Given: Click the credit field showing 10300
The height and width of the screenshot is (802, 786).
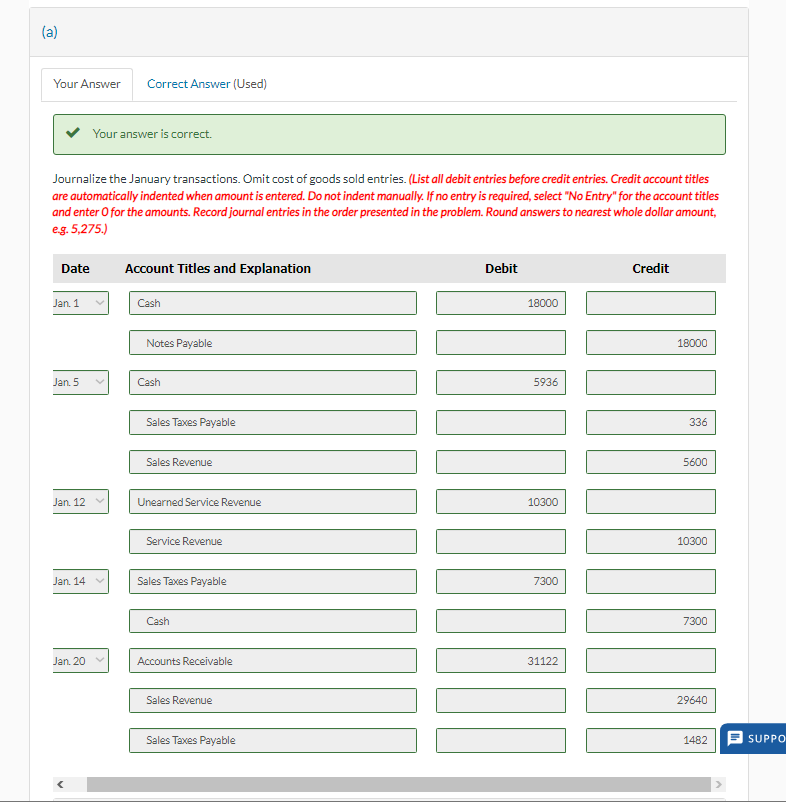Looking at the screenshot, I should tap(650, 541).
